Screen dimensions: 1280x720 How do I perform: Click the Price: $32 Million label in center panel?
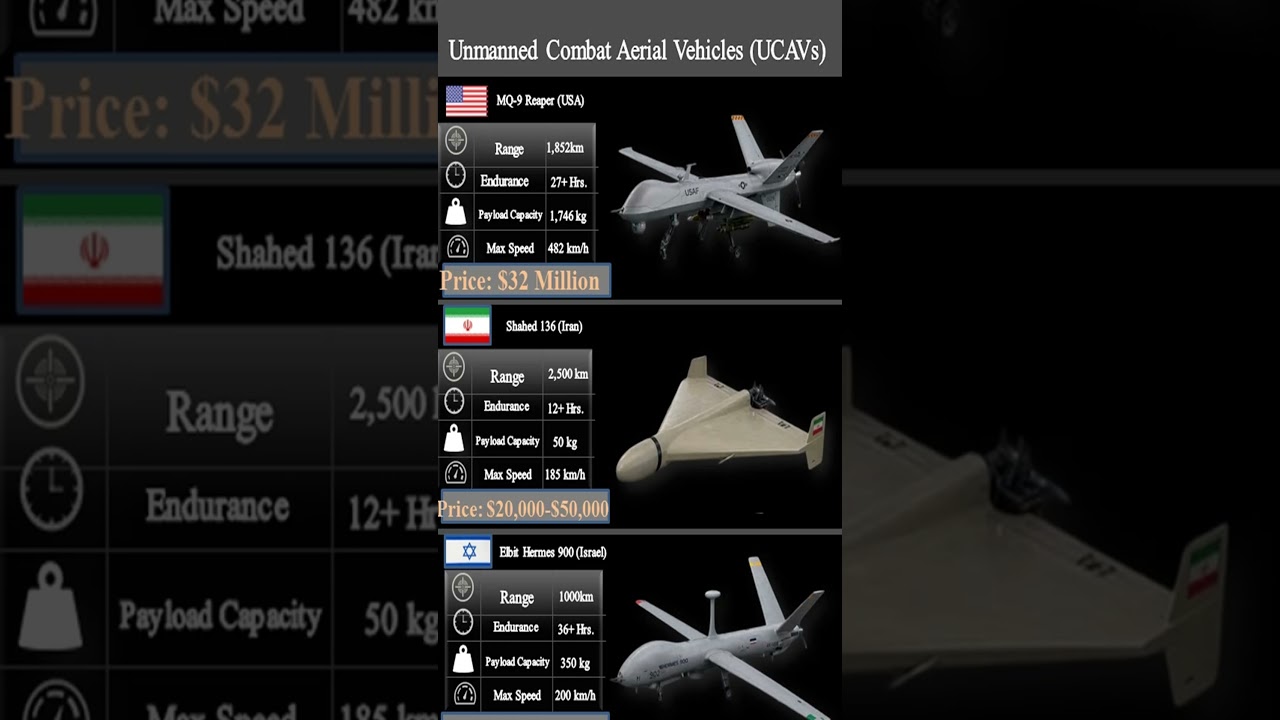coord(520,281)
